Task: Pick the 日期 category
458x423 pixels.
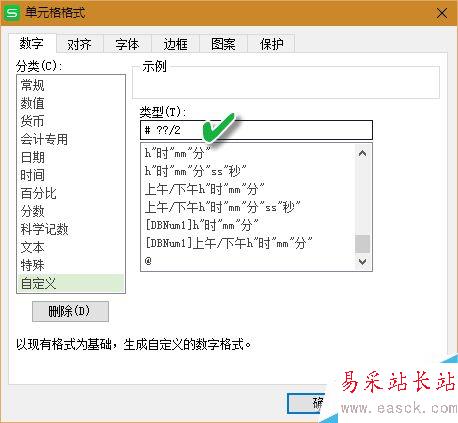Action: [x=71, y=157]
